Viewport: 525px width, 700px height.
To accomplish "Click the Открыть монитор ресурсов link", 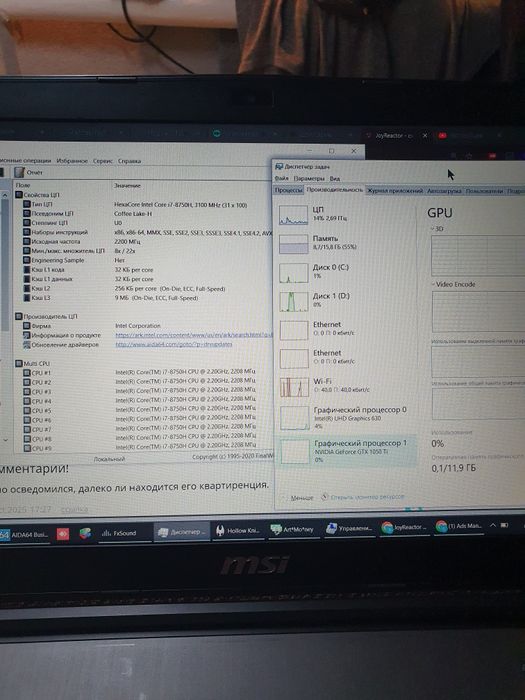I will tap(367, 496).
